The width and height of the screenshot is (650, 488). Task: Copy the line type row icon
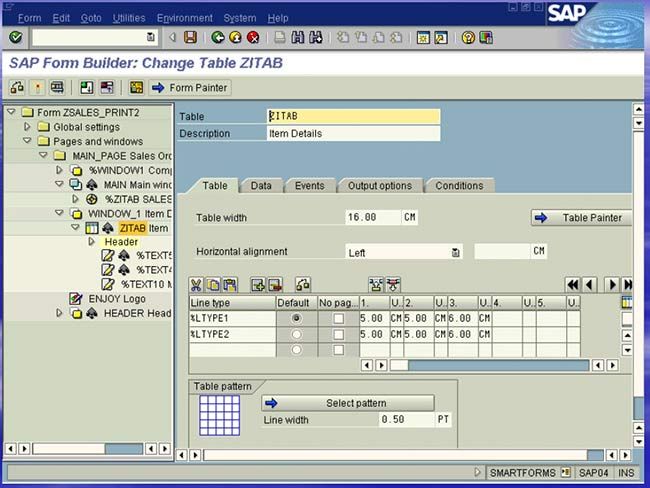213,285
